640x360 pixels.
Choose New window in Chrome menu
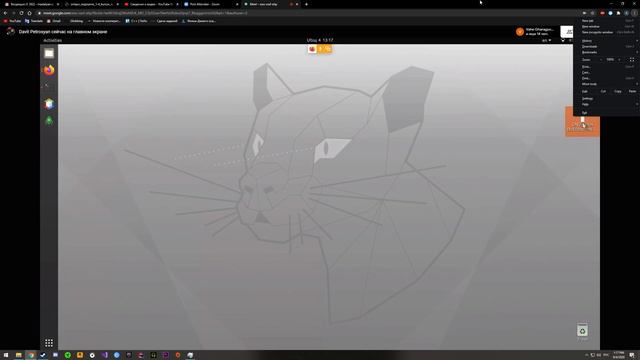coord(607,27)
